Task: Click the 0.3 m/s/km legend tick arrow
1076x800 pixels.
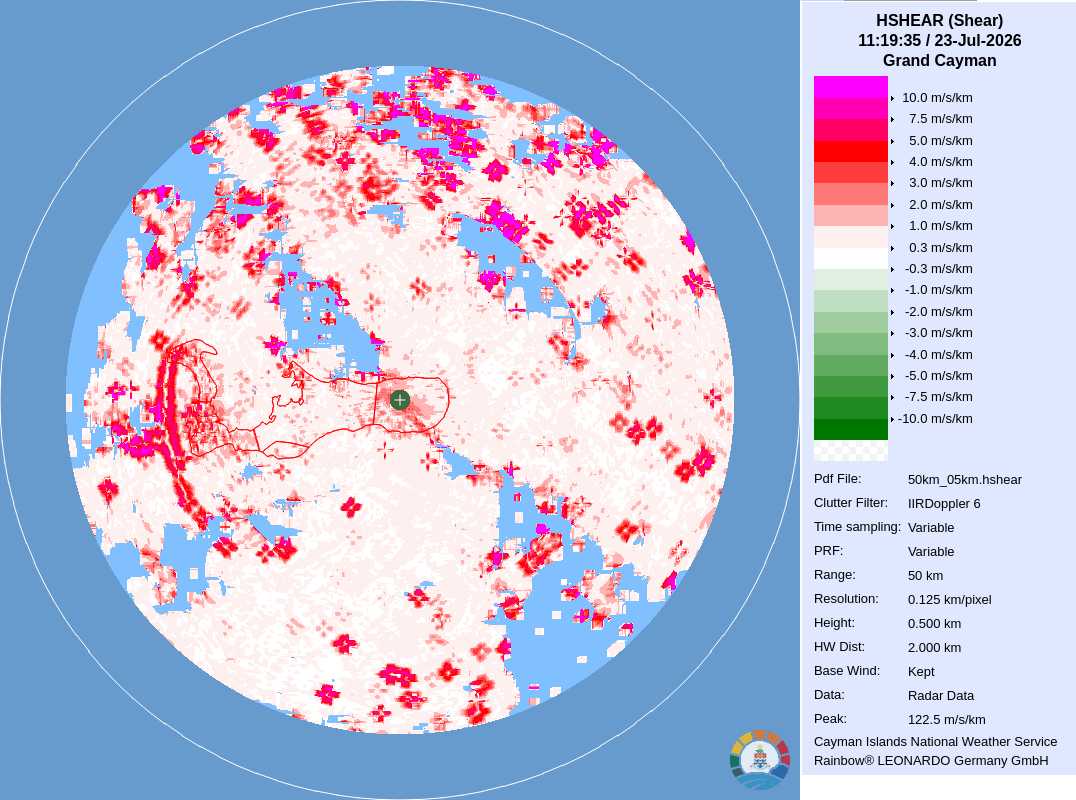Action: tap(892, 248)
